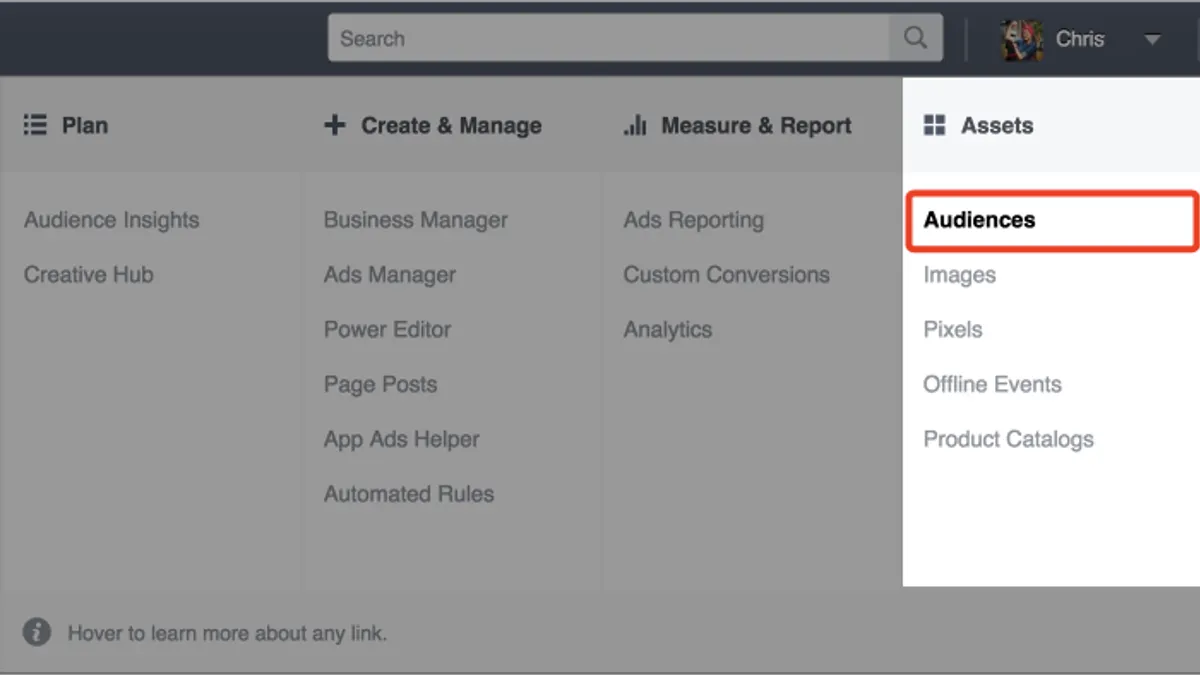Open Audience Insights under Plan

(x=111, y=220)
